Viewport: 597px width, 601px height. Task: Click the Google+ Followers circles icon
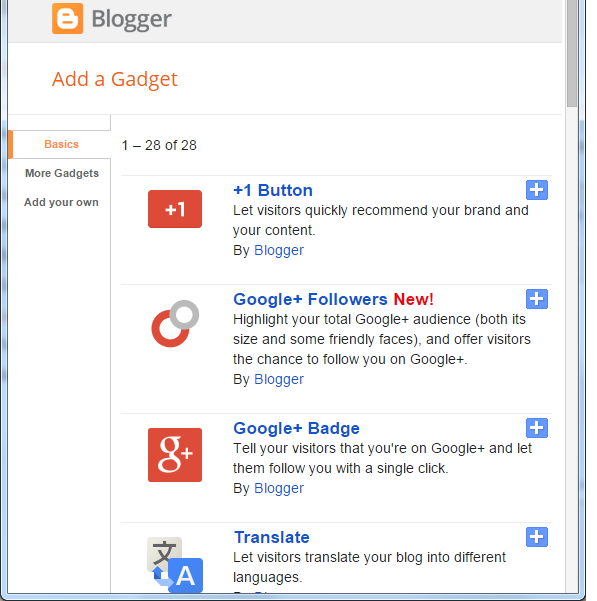click(x=175, y=323)
